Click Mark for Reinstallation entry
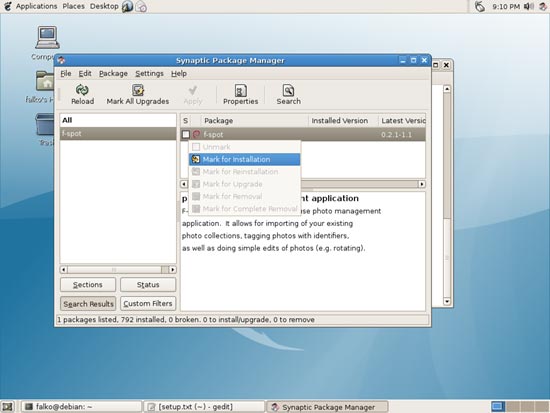Image resolution: width=550 pixels, height=413 pixels. coord(244,172)
